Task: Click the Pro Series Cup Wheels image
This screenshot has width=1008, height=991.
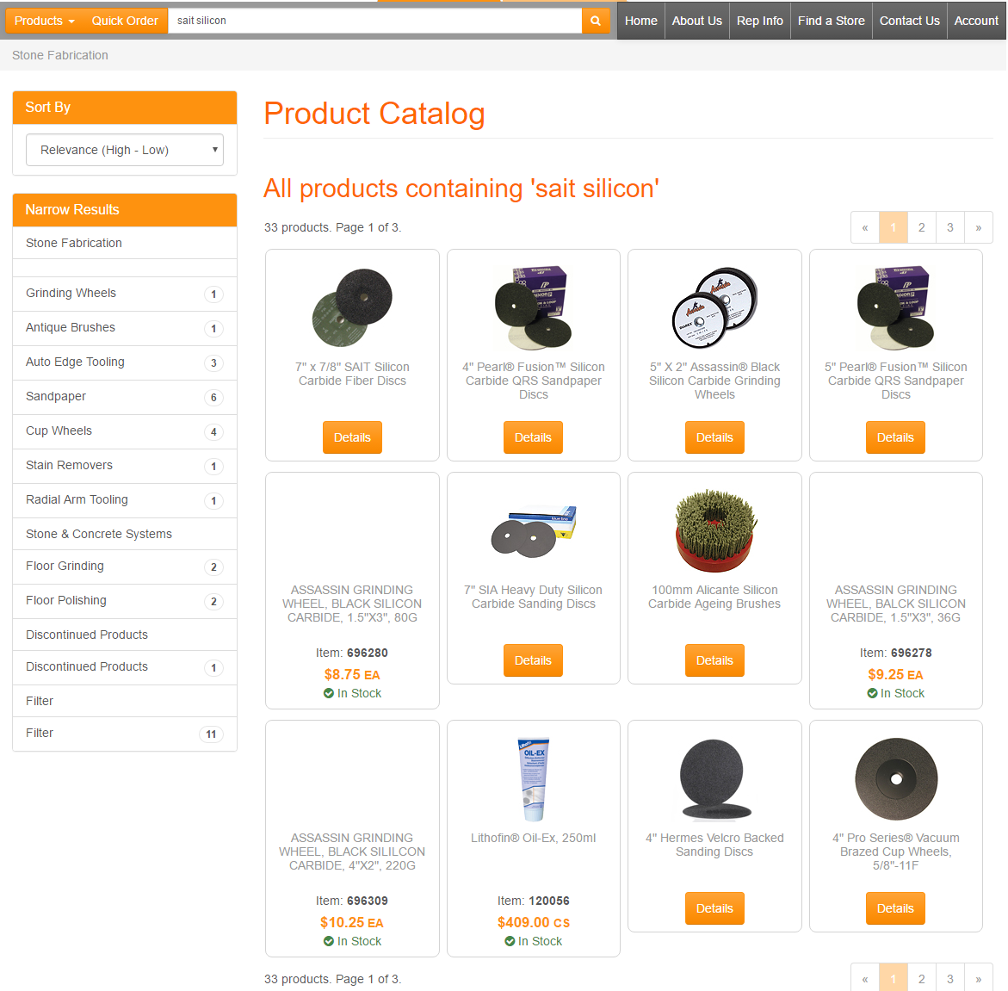Action: 896,779
